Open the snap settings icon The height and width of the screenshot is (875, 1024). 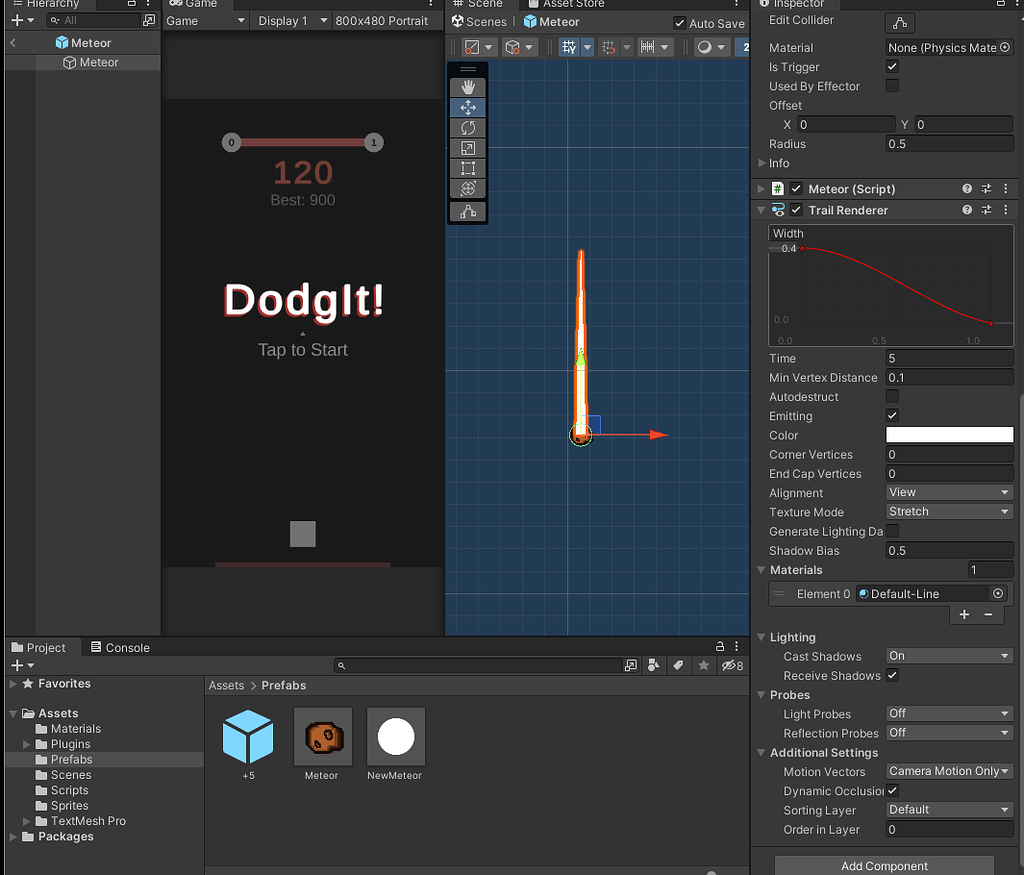coord(607,46)
